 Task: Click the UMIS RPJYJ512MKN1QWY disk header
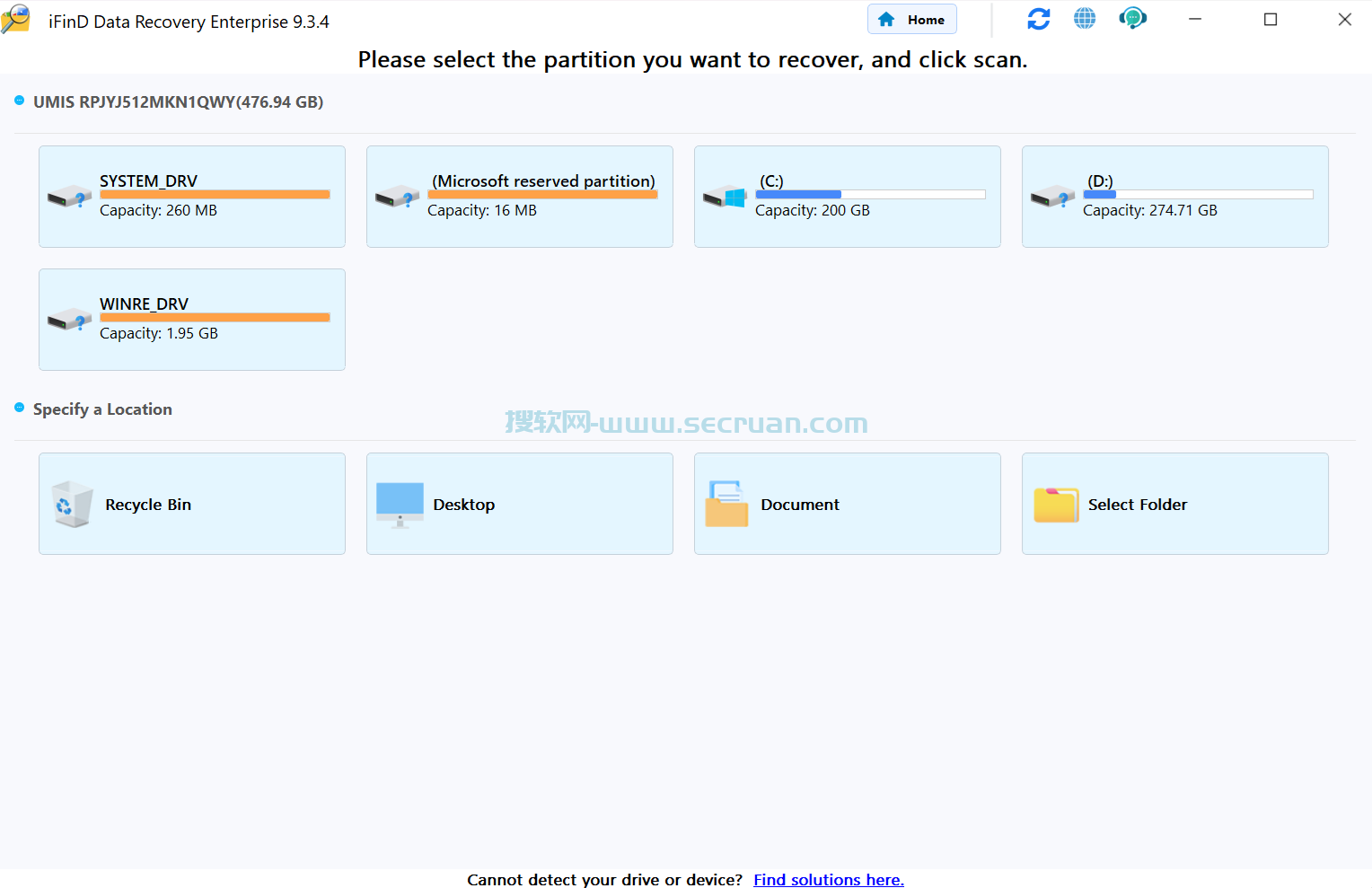click(x=178, y=102)
